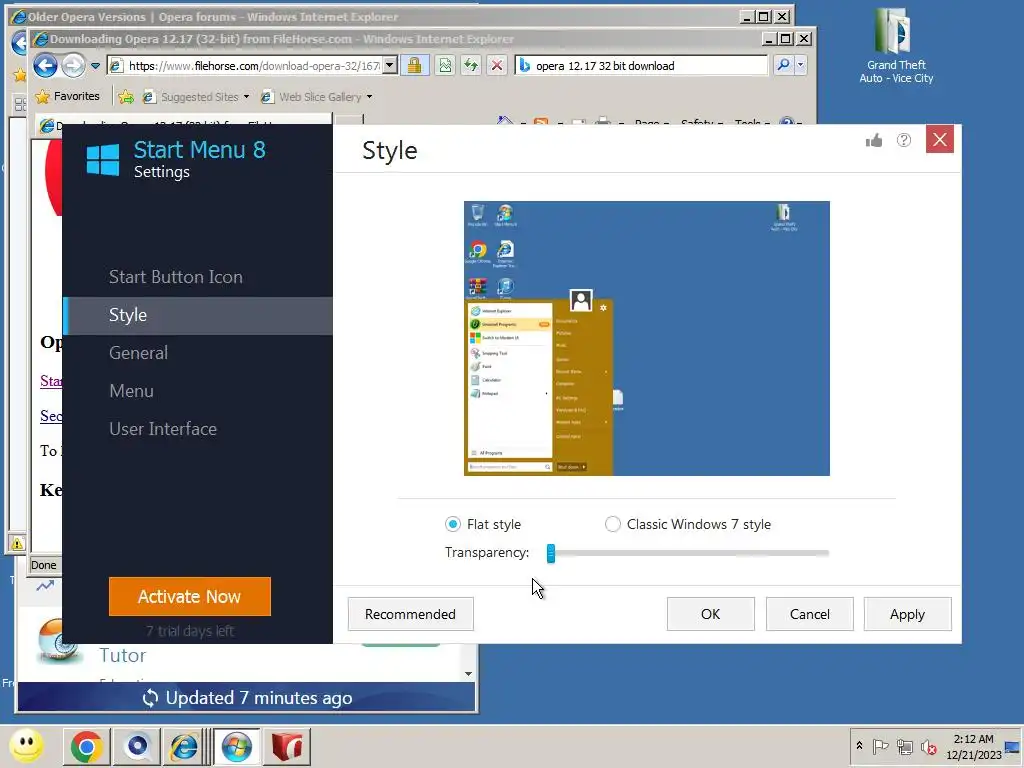Image resolution: width=1024 pixels, height=768 pixels.
Task: Open the Menu settings section
Action: click(x=131, y=391)
